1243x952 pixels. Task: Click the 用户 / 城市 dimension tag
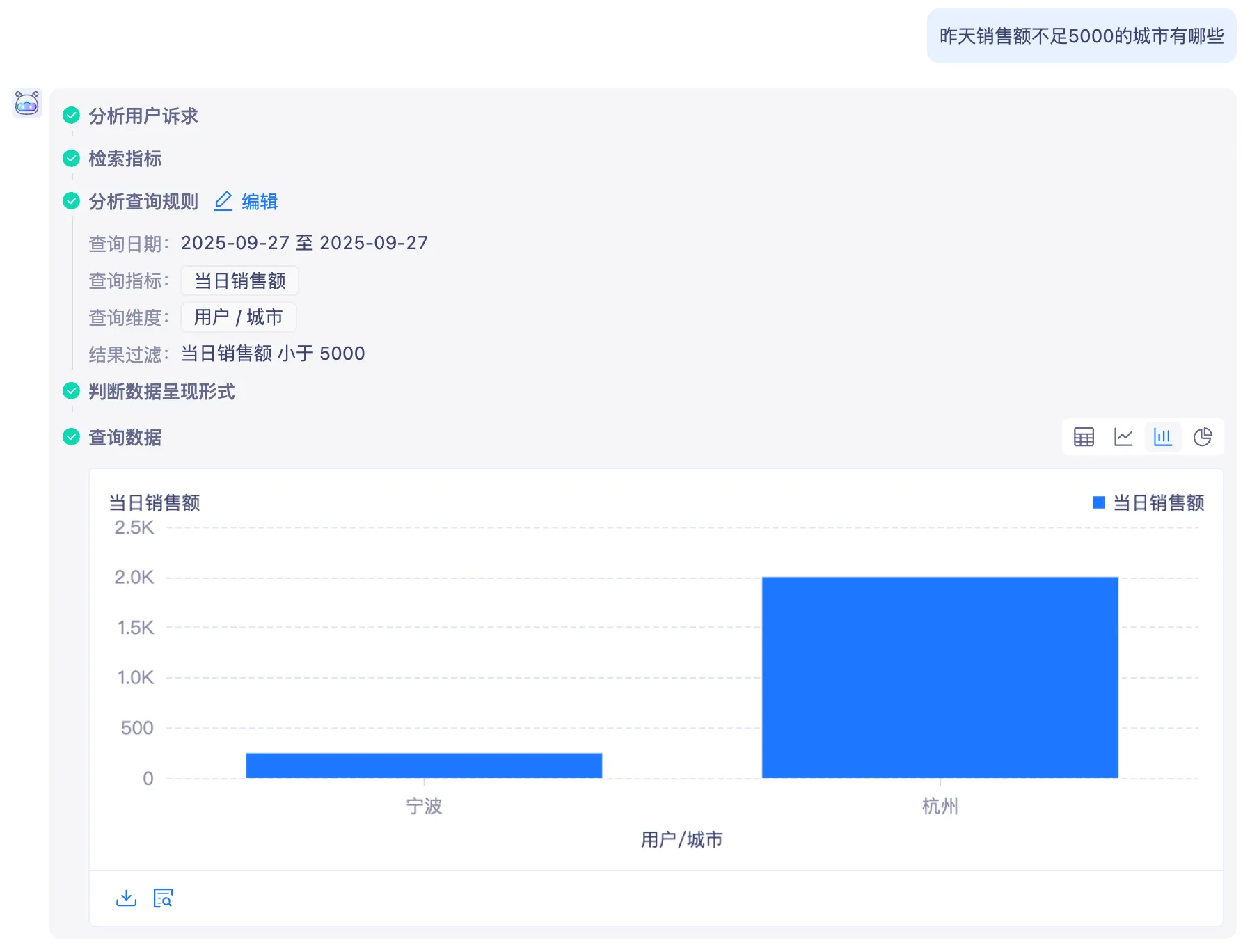pyautogui.click(x=238, y=317)
